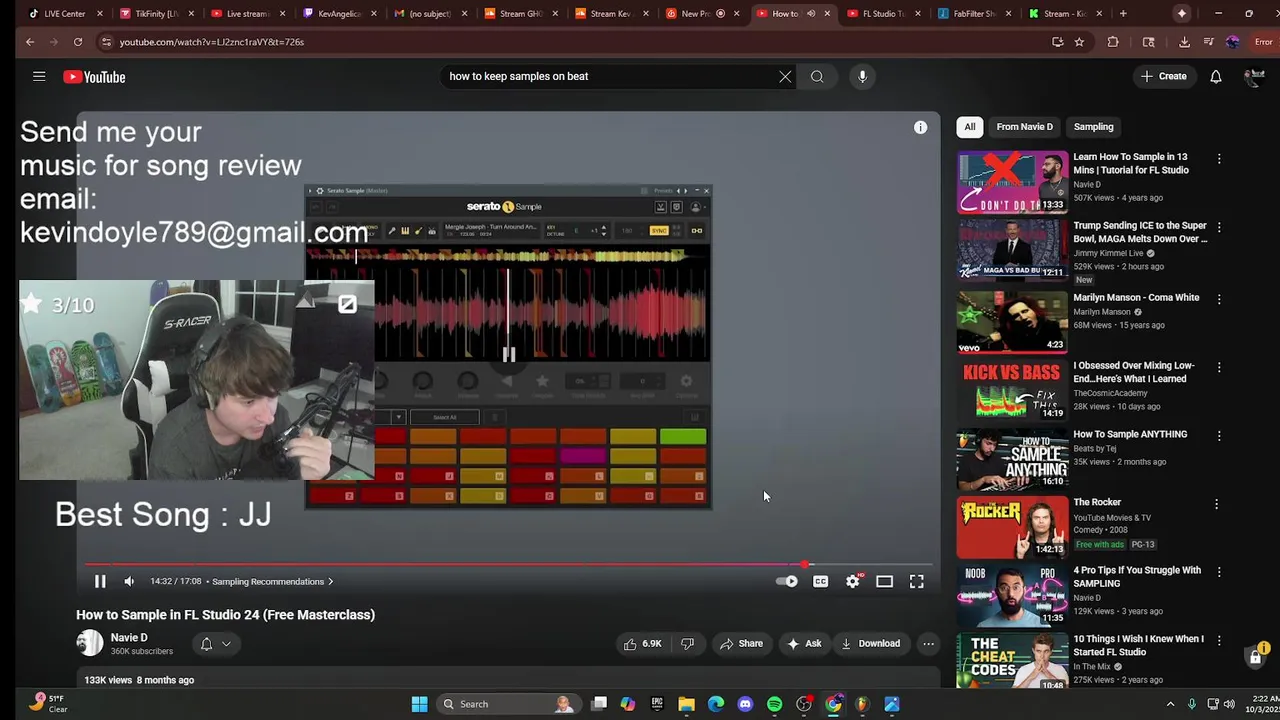Open options for Trump Sending ICE video

coord(1219,228)
